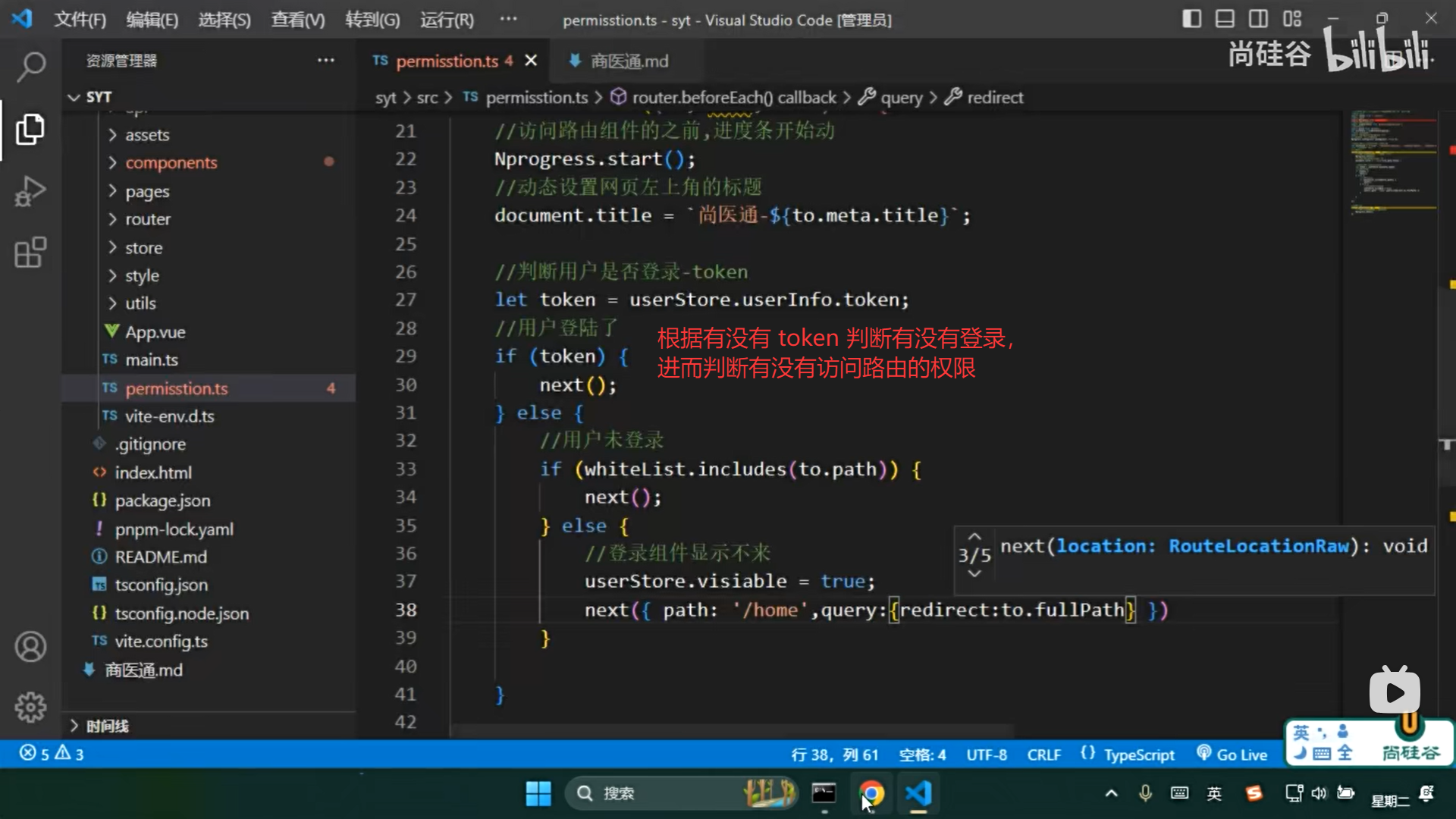Click the UTF-8 encoding status button

click(x=987, y=755)
